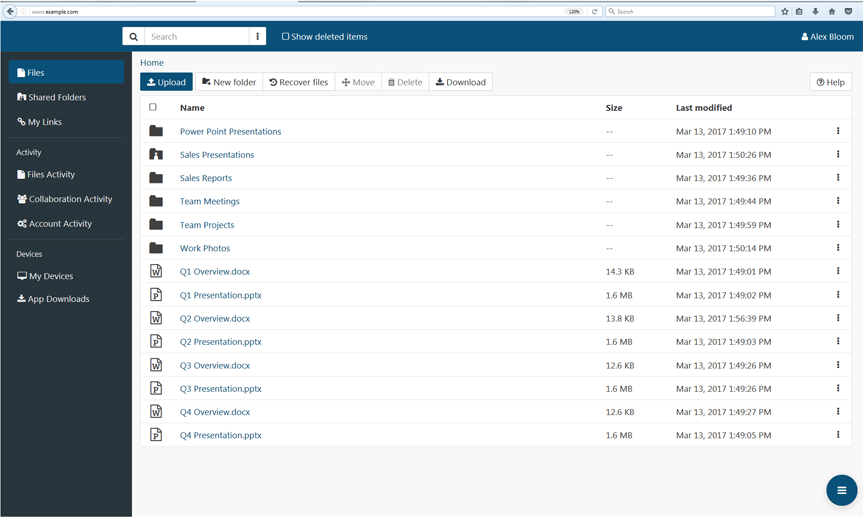
Task: Go to Shared Folders in the sidebar
Action: click(57, 97)
